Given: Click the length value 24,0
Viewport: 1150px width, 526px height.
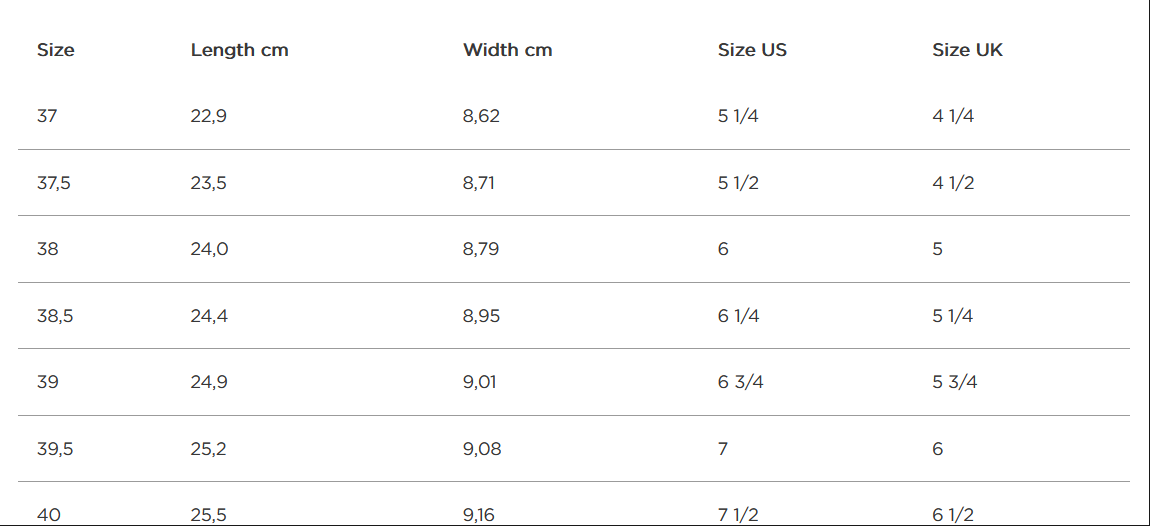Looking at the screenshot, I should pos(209,249).
